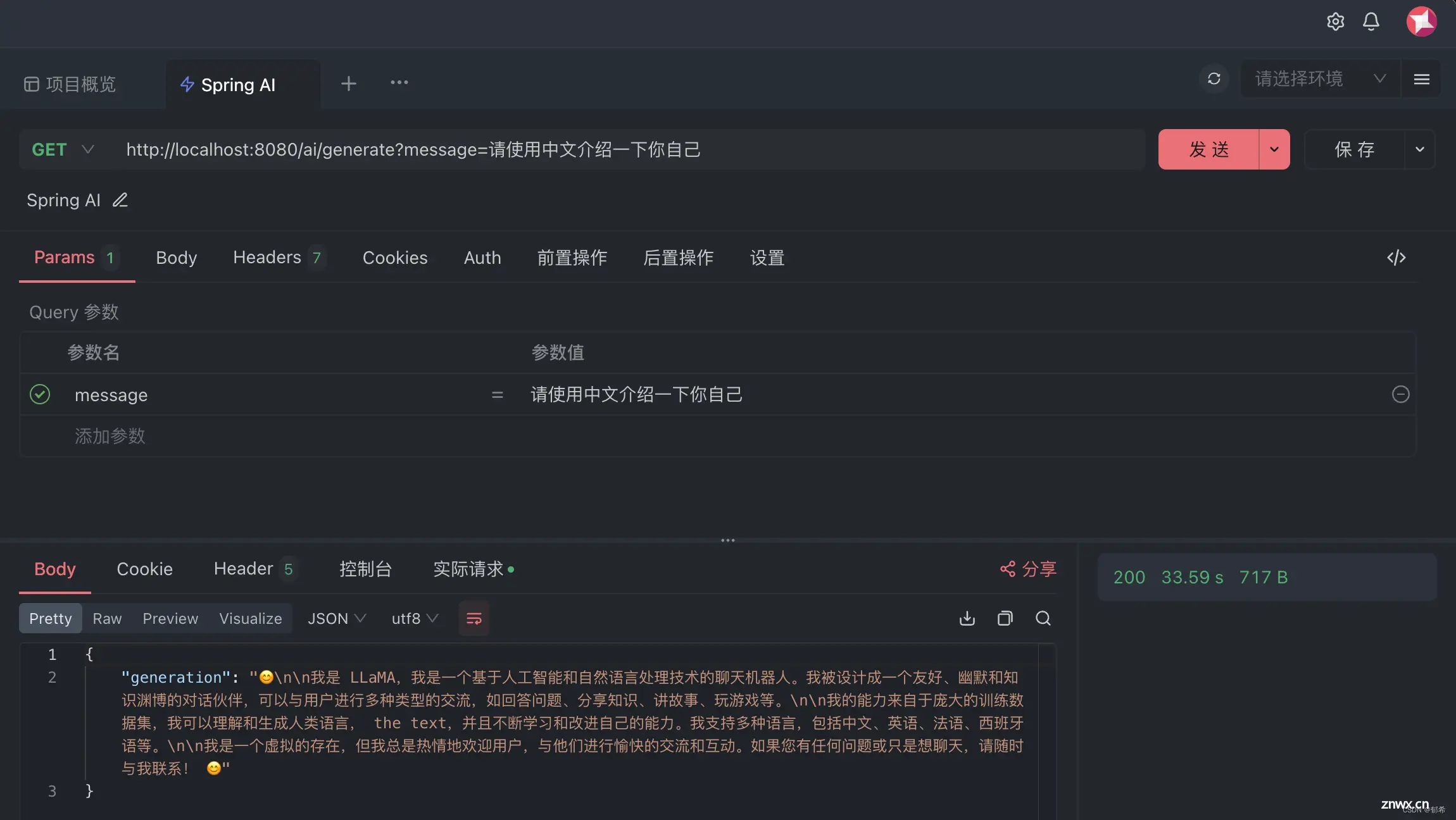
Task: Click the settings gear icon top right
Action: pyautogui.click(x=1334, y=22)
